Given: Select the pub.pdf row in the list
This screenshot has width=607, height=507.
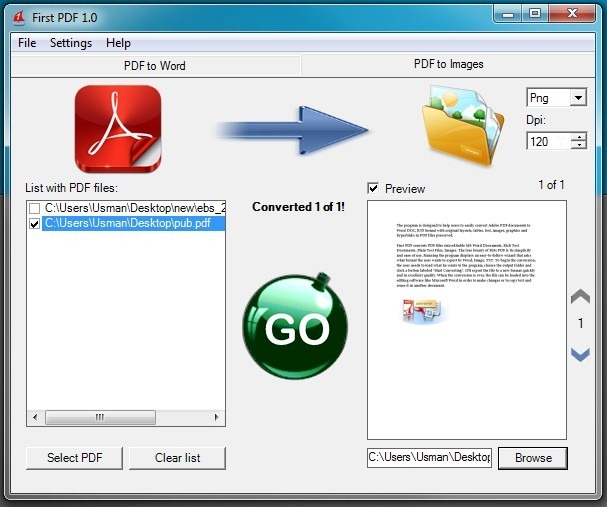Looking at the screenshot, I should pyautogui.click(x=133, y=223).
